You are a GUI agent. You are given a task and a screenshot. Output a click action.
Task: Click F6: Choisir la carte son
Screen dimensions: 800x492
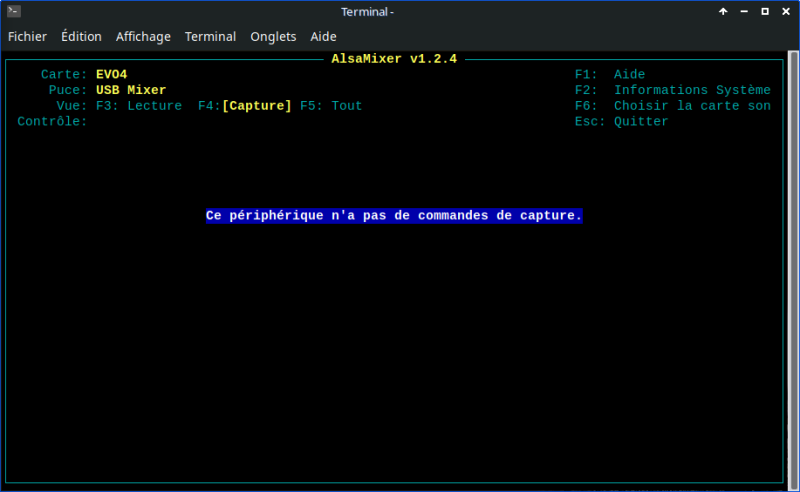pyautogui.click(x=672, y=106)
